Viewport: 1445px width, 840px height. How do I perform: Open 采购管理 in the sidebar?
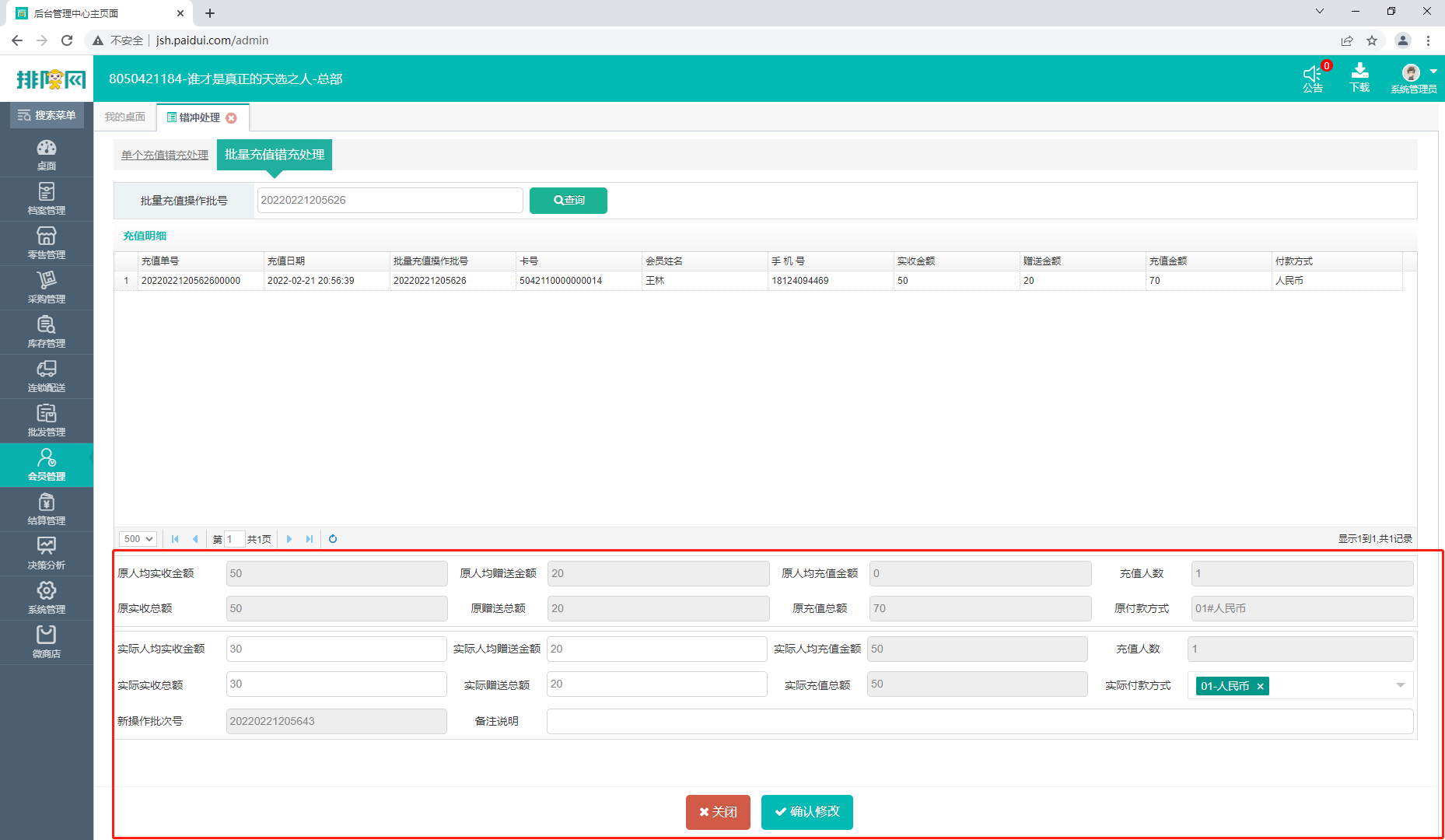tap(47, 288)
